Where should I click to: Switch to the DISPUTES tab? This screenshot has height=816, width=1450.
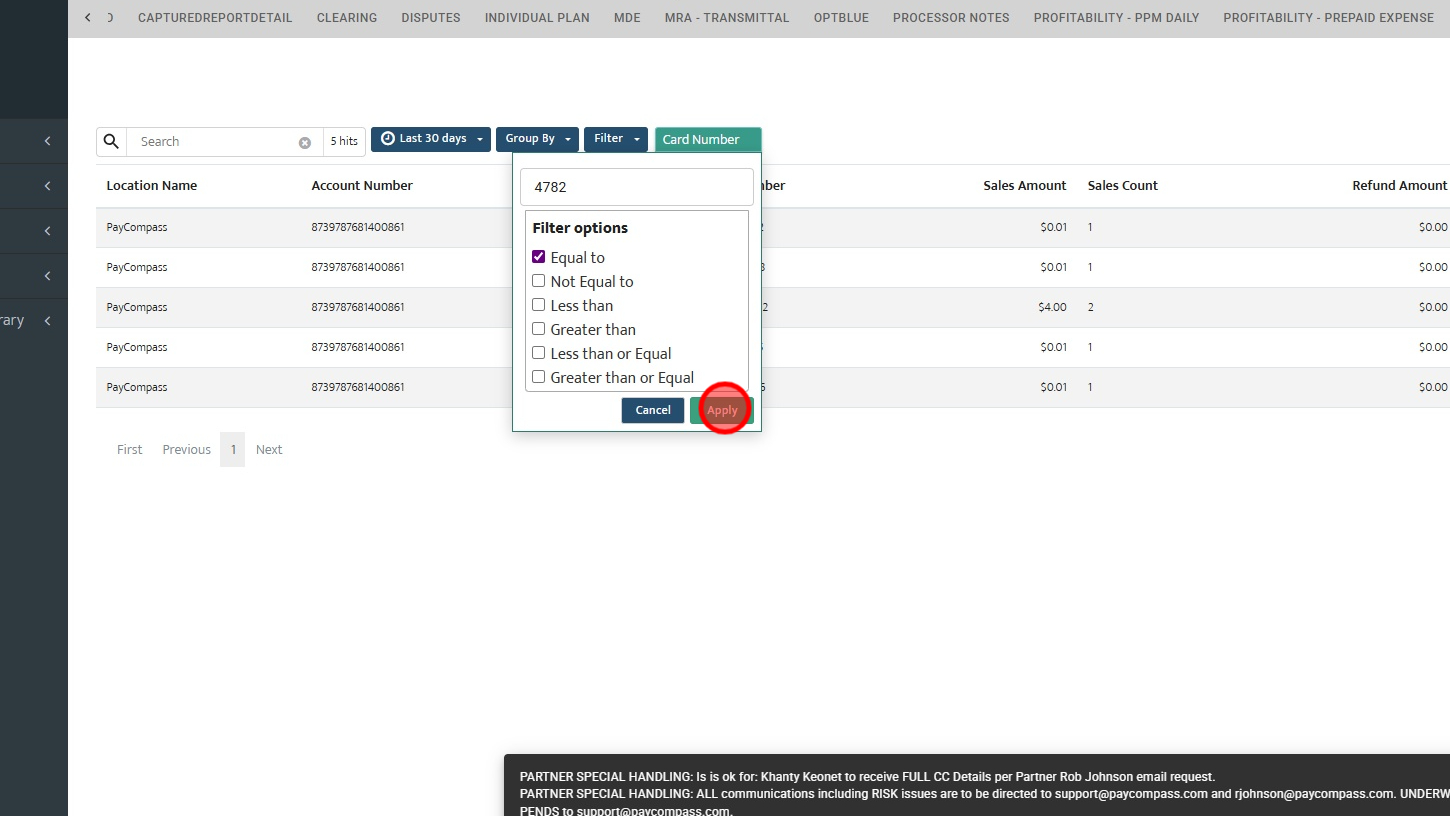(431, 18)
